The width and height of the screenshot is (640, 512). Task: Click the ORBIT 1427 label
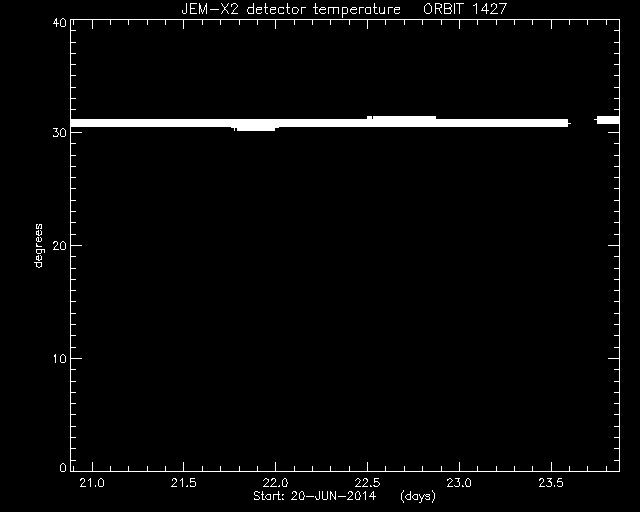point(465,9)
